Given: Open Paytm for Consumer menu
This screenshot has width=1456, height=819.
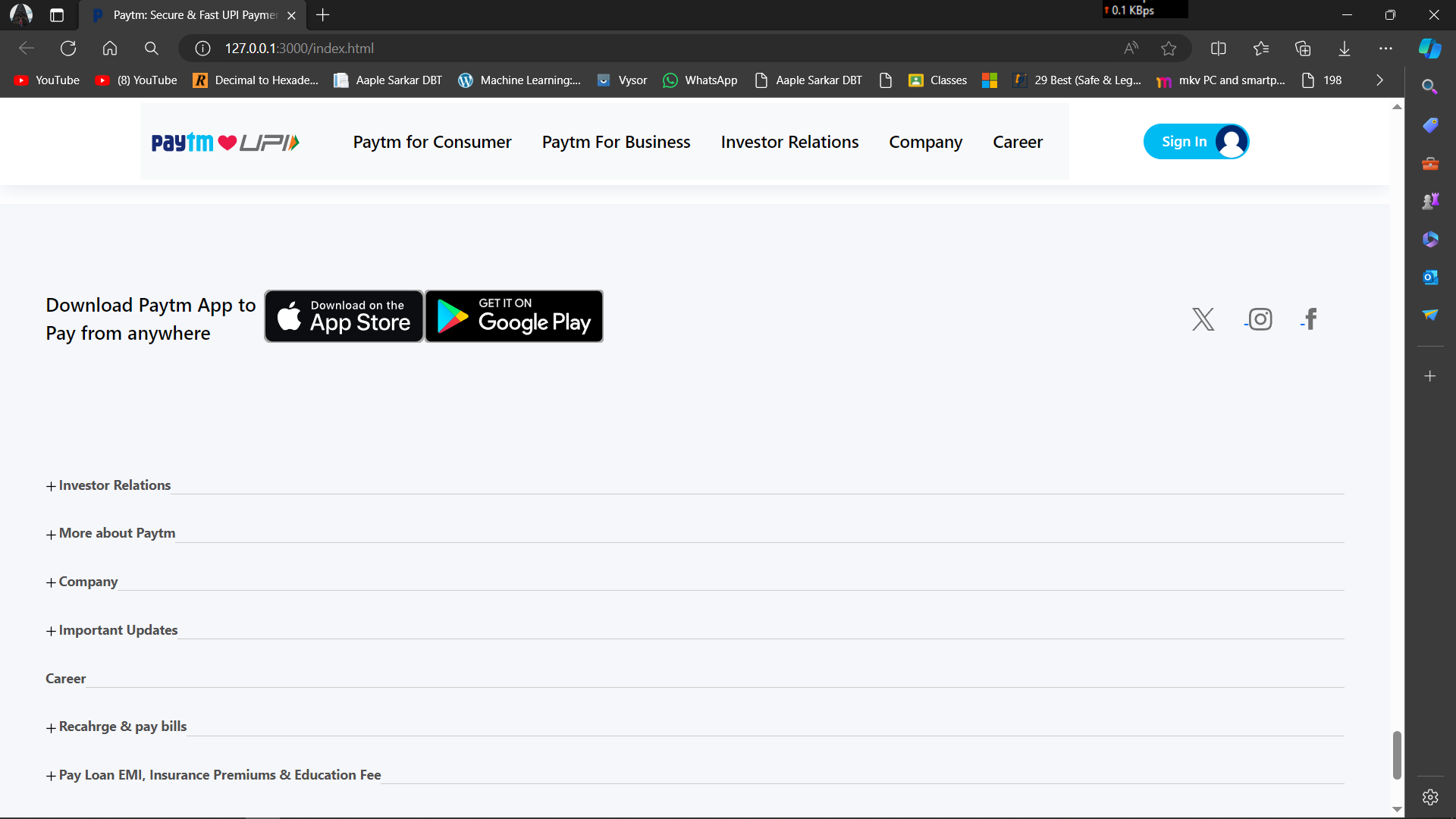Looking at the screenshot, I should (x=432, y=142).
